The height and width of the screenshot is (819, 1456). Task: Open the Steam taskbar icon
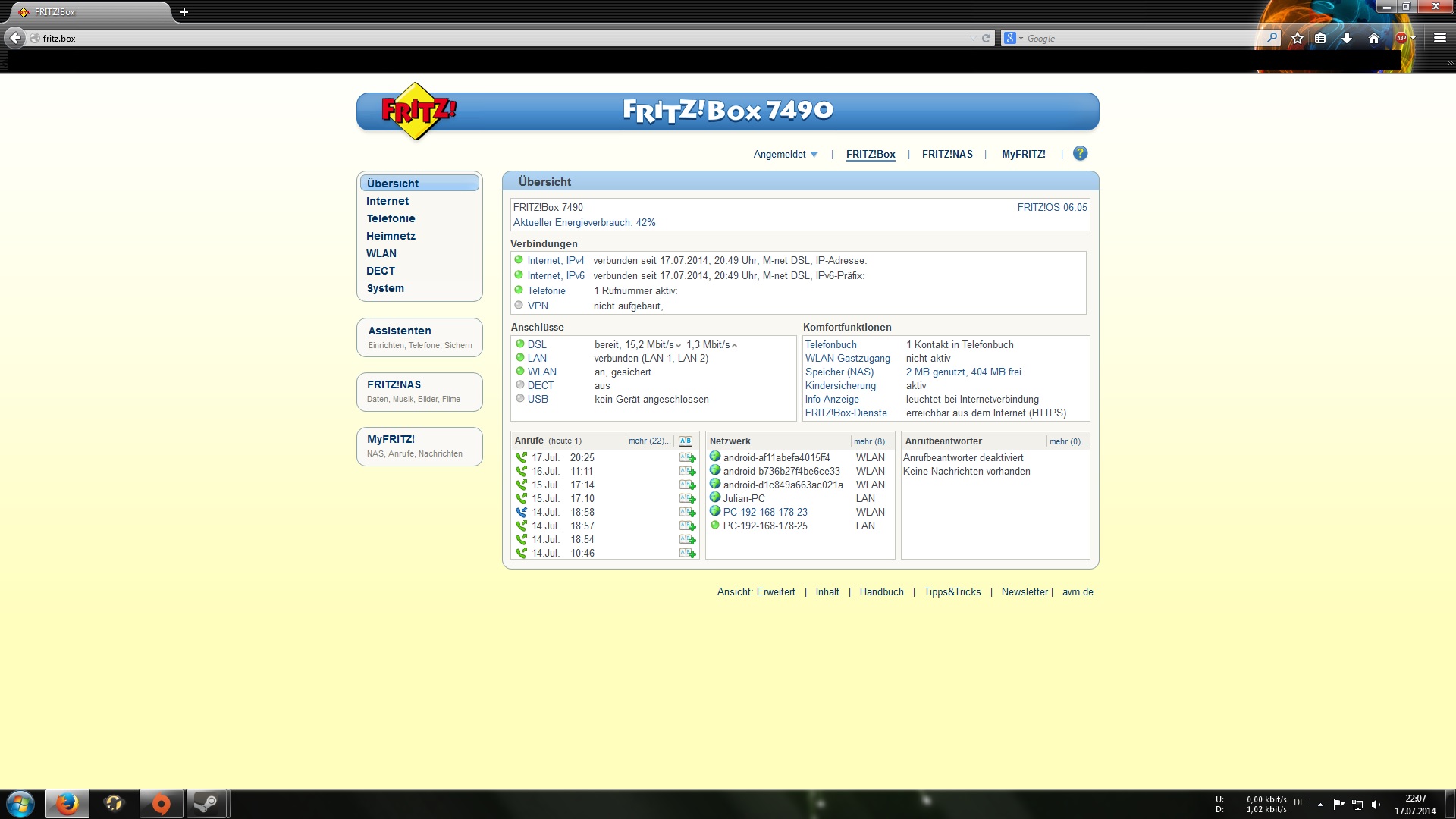point(206,804)
